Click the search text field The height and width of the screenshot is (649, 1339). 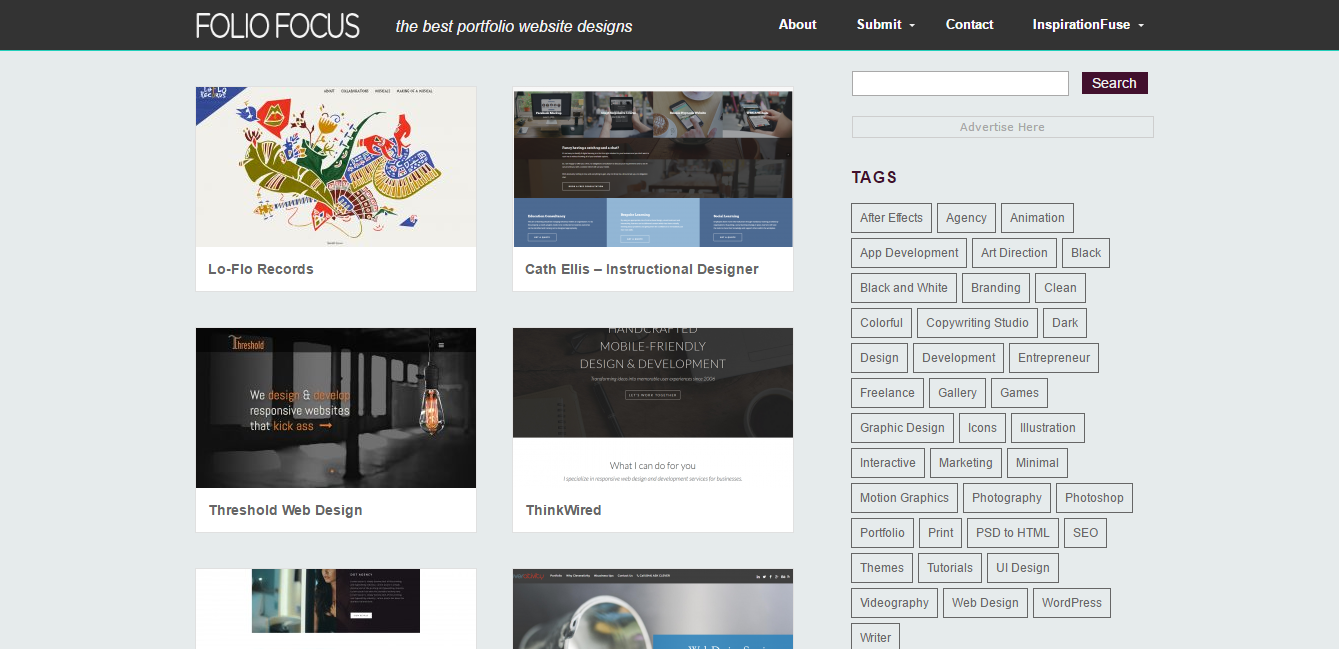click(x=960, y=84)
